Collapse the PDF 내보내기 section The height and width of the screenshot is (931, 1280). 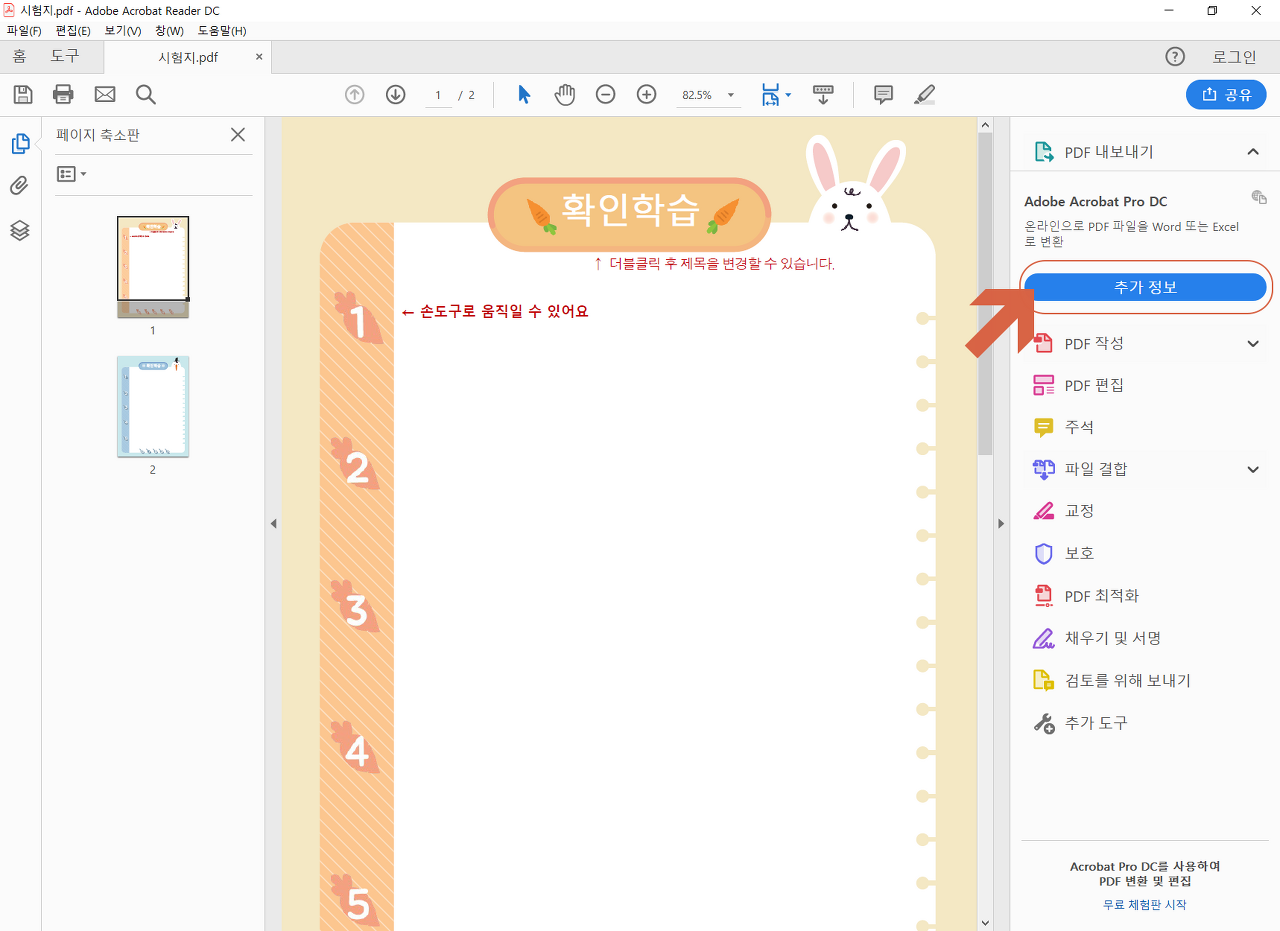click(x=1252, y=152)
